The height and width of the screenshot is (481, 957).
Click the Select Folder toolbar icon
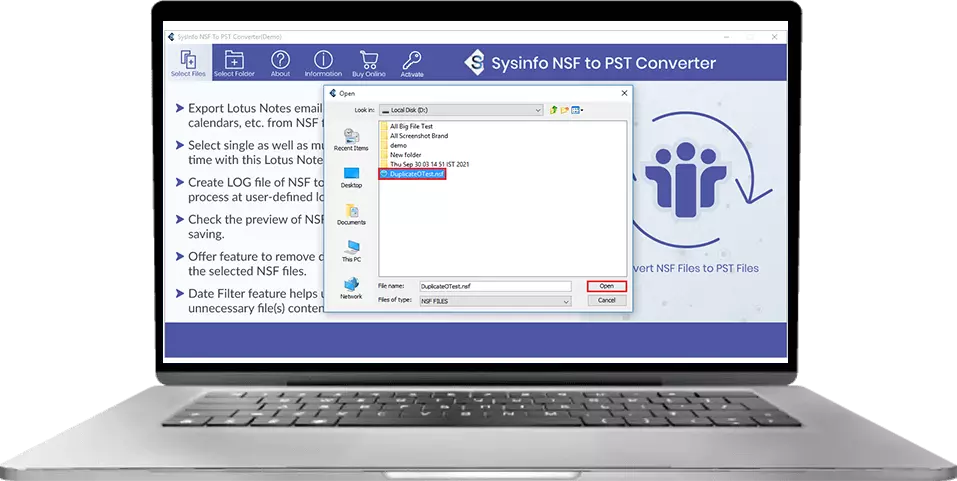point(234,63)
